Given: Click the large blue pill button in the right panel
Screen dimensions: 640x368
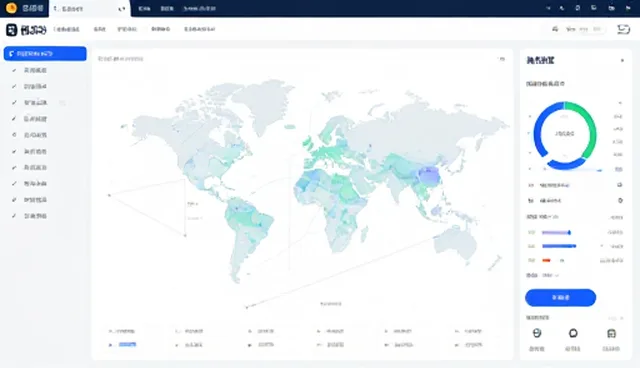Looking at the screenshot, I should [560, 297].
